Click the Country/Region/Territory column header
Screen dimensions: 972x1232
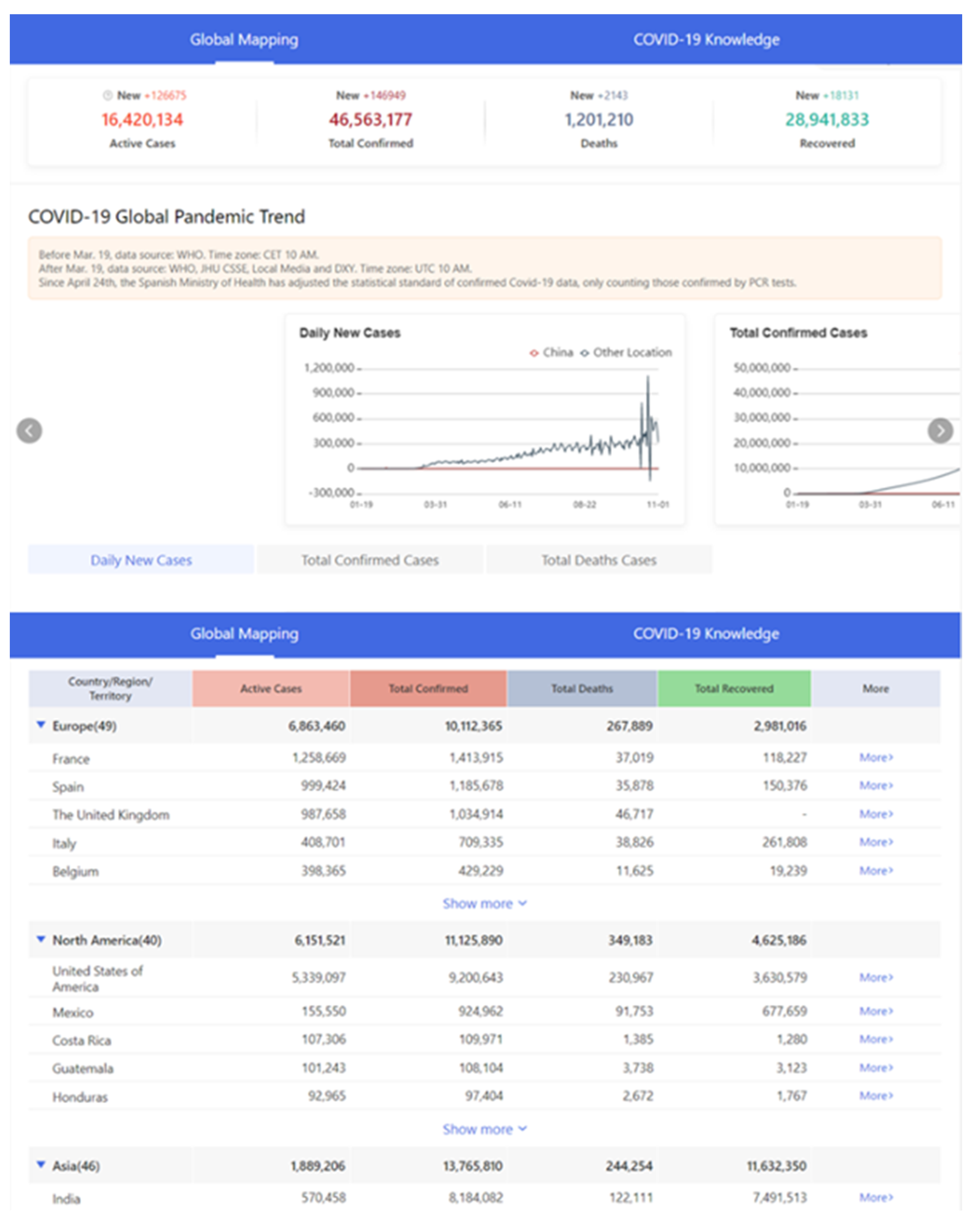click(110, 688)
